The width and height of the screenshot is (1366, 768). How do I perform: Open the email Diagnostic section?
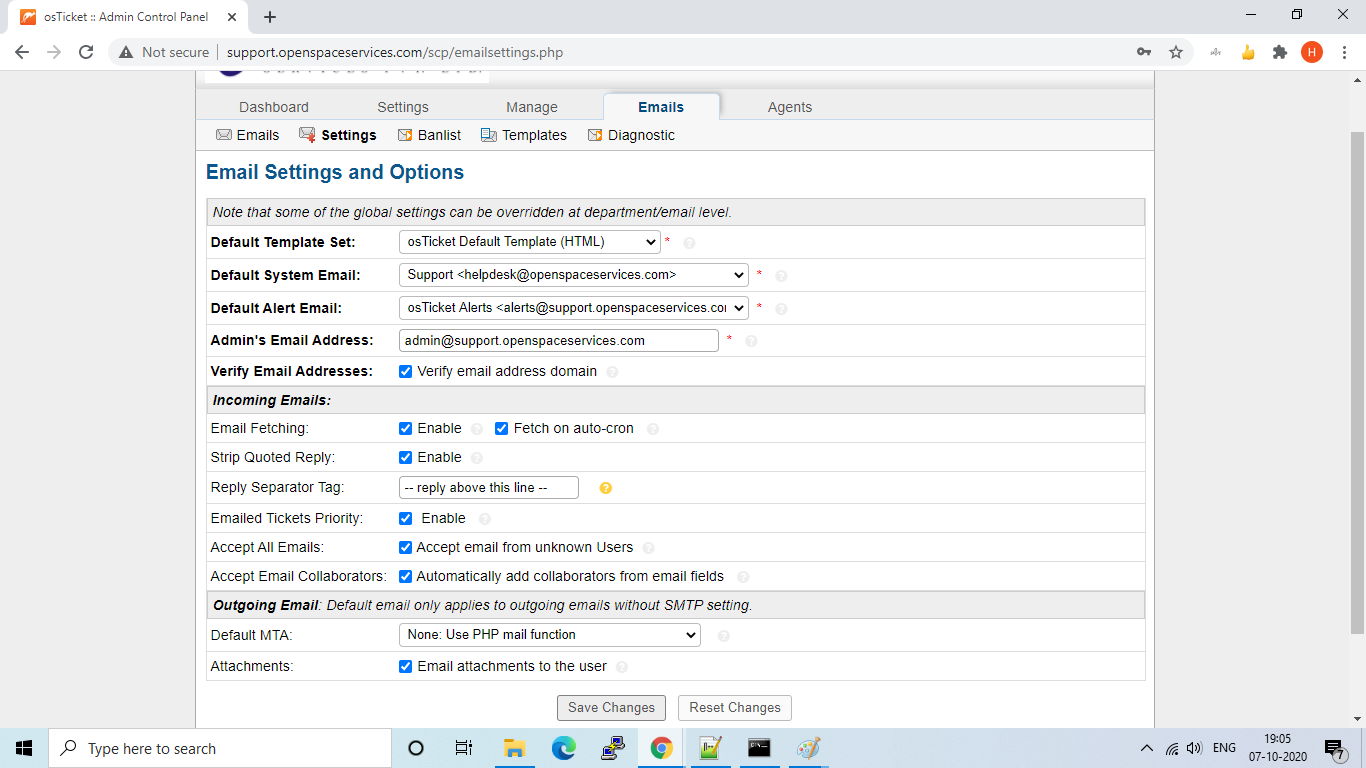(x=632, y=135)
